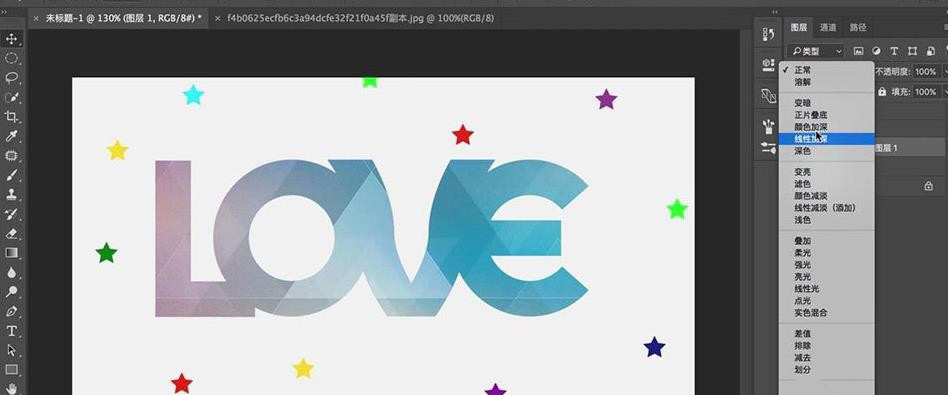Select the Clone Stamp tool

click(11, 194)
